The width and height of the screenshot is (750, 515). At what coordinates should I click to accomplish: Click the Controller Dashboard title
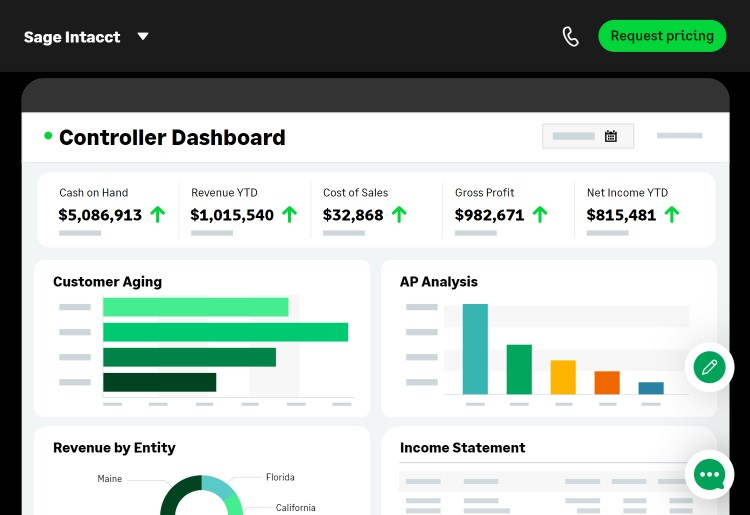(172, 138)
